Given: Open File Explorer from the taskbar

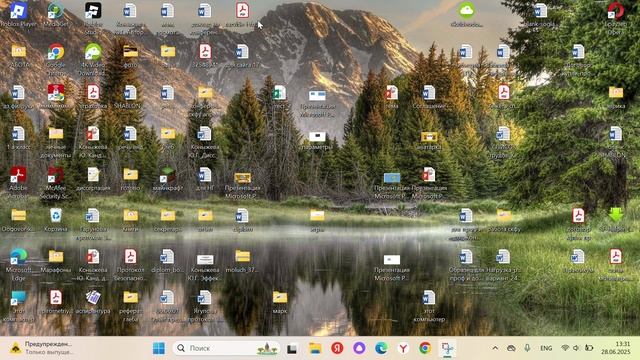Looking at the screenshot, I should (x=315, y=348).
